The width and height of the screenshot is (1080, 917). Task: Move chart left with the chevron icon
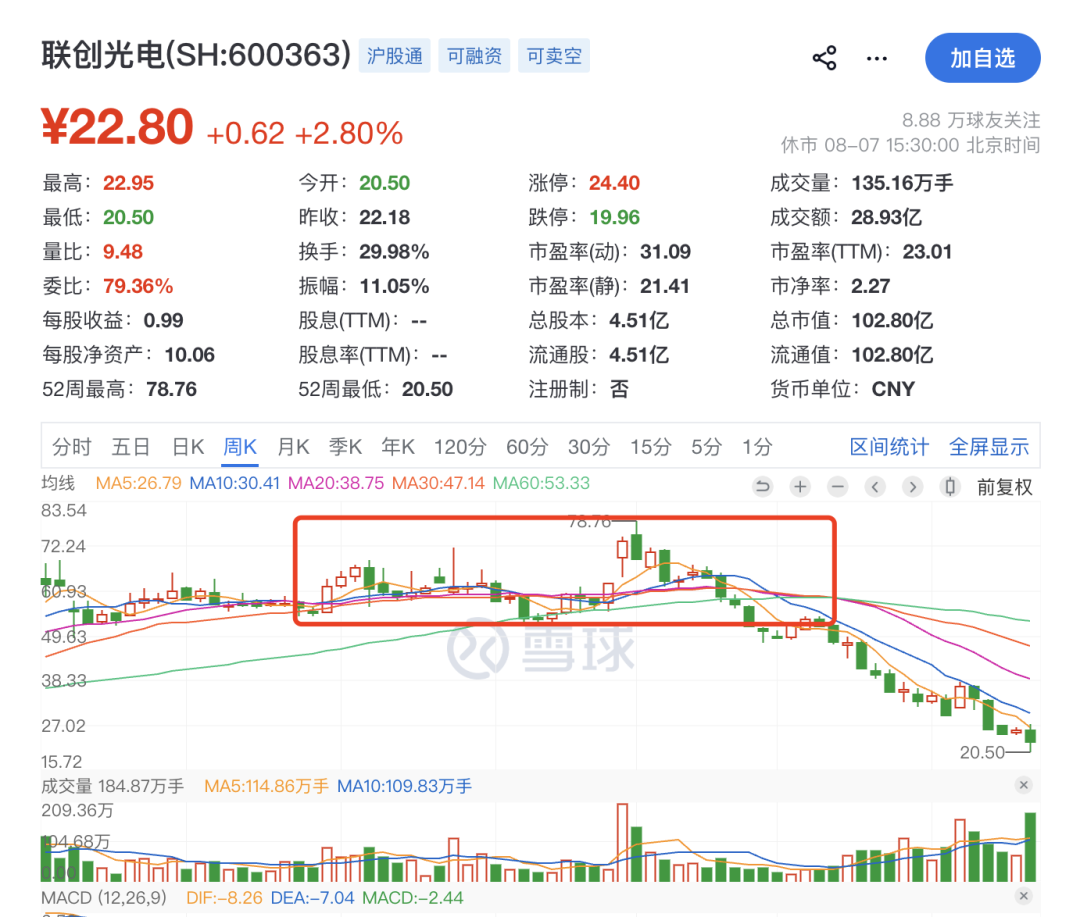pyautogui.click(x=875, y=487)
